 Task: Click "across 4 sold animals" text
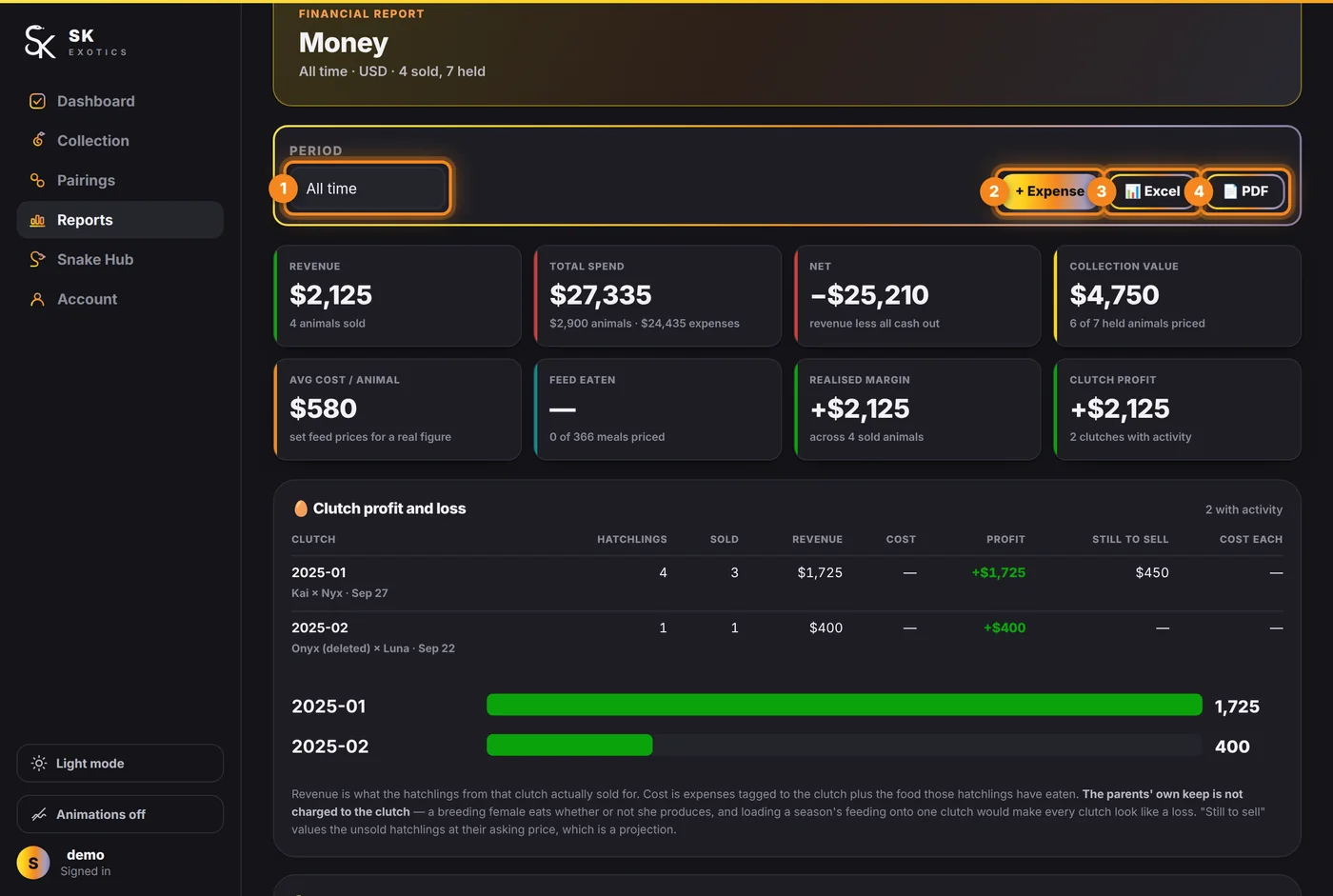866,437
